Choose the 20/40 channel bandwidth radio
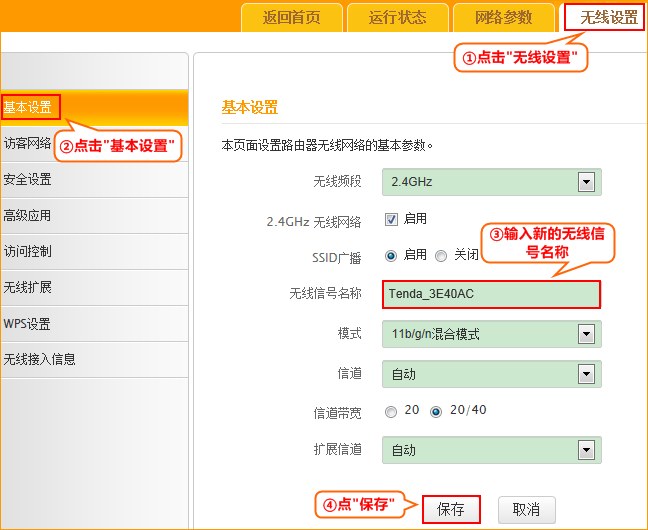The height and width of the screenshot is (530, 648). pos(435,411)
